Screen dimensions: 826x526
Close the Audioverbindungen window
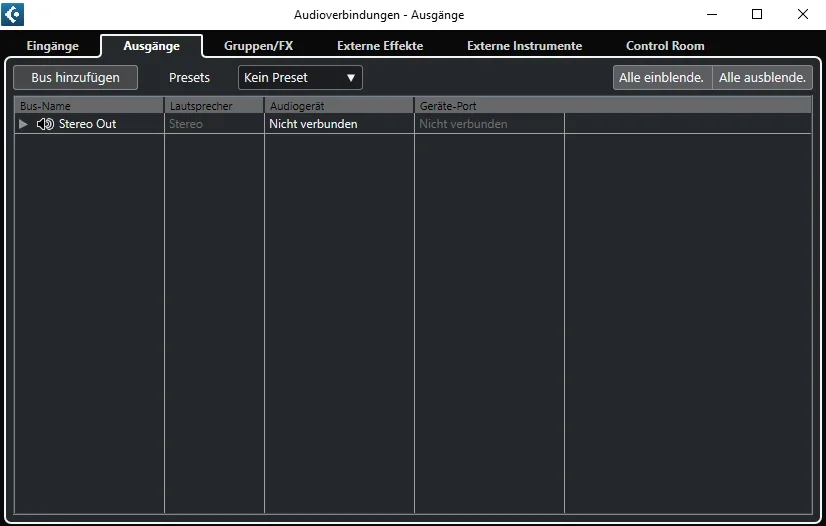click(803, 14)
